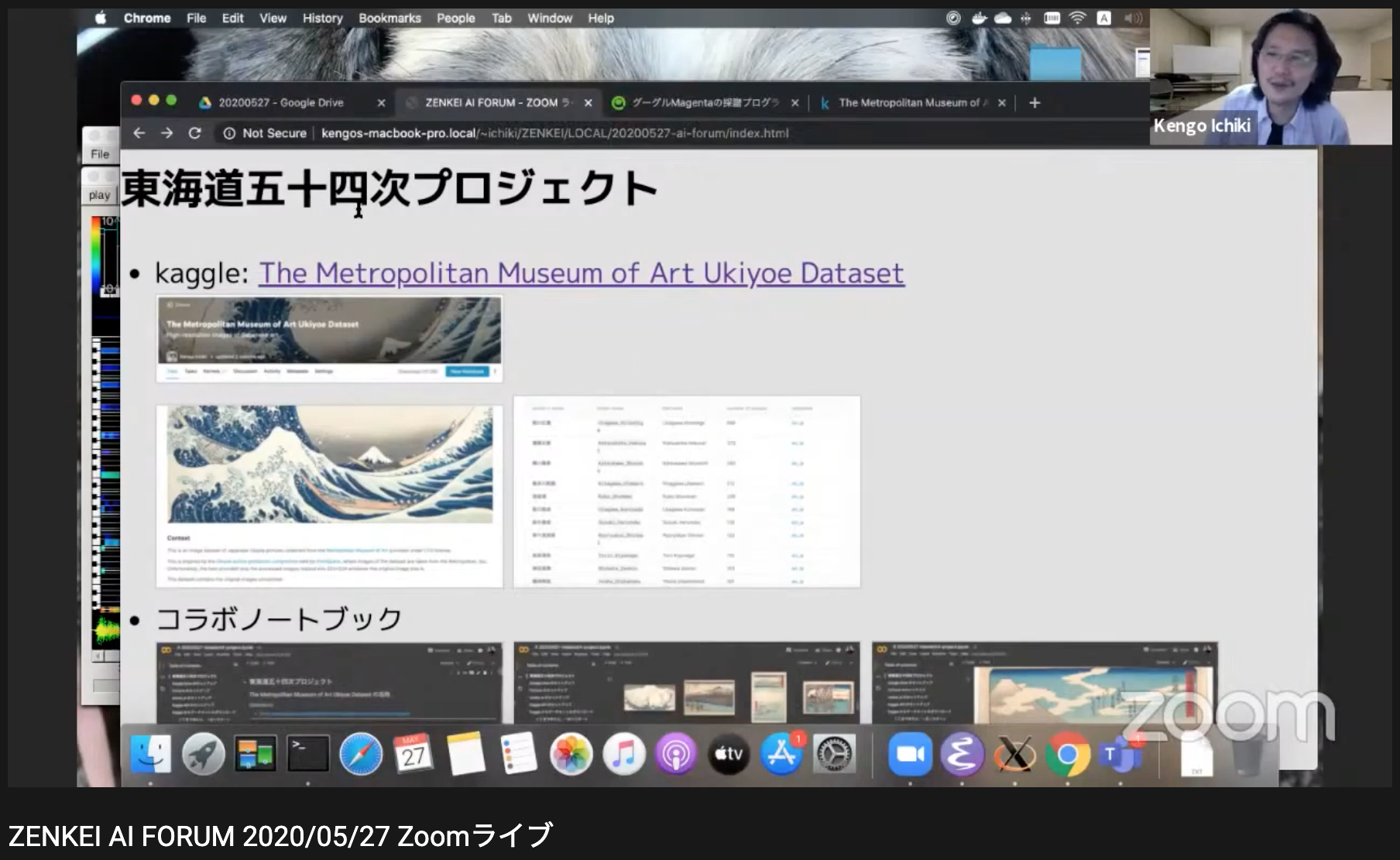Click the Colab screenshot with landscape print
The image size is (1400, 860).
[1045, 683]
